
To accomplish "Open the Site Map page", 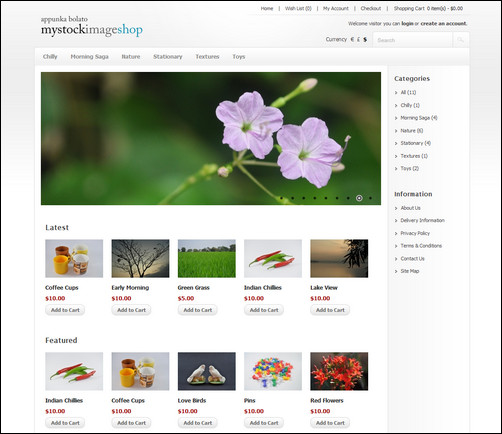I will tap(410, 271).
